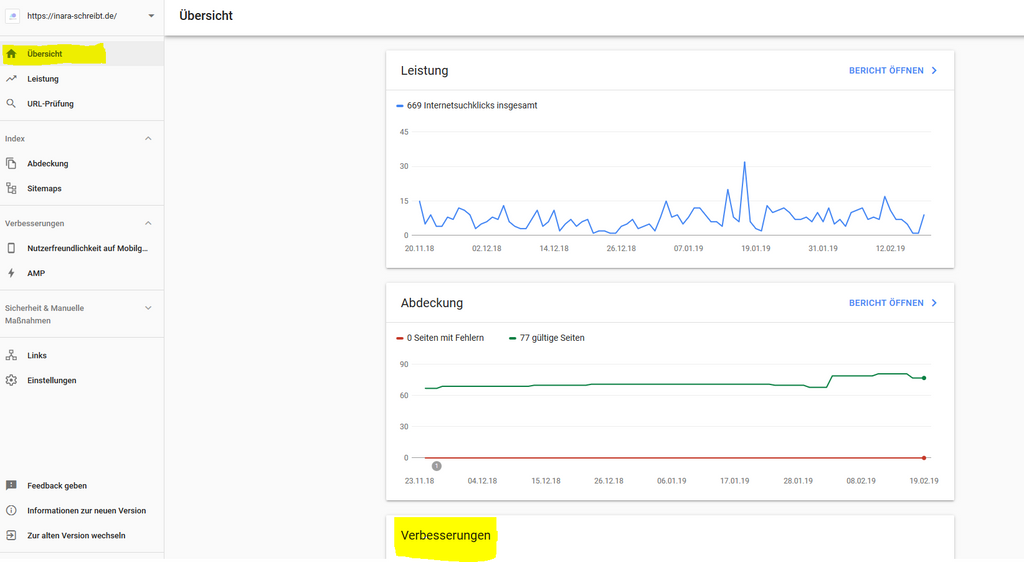1024x562 pixels.
Task: Open Informationen zur neuen Version
Action: (86, 511)
